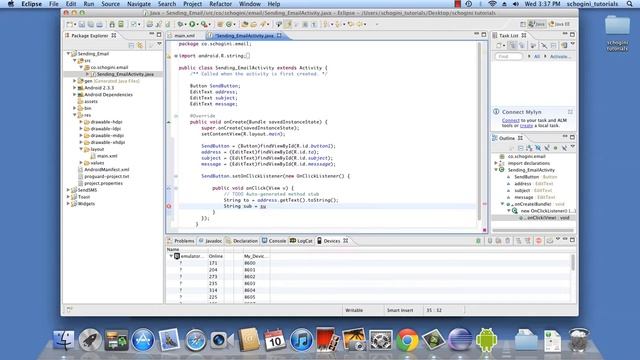Click the Find field in Task List

(x=509, y=56)
